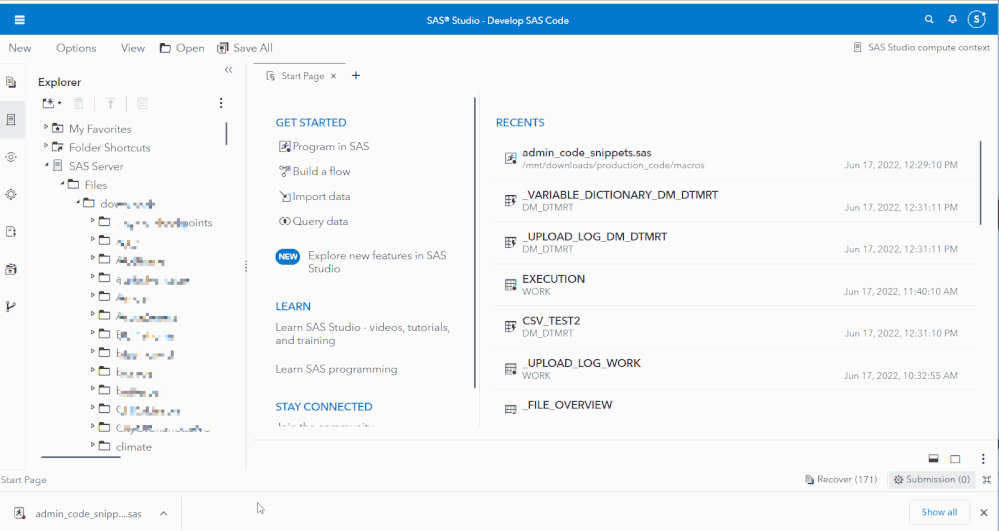Viewport: 999px width, 531px height.
Task: Open the hamburger applications menu
Action: [20, 20]
